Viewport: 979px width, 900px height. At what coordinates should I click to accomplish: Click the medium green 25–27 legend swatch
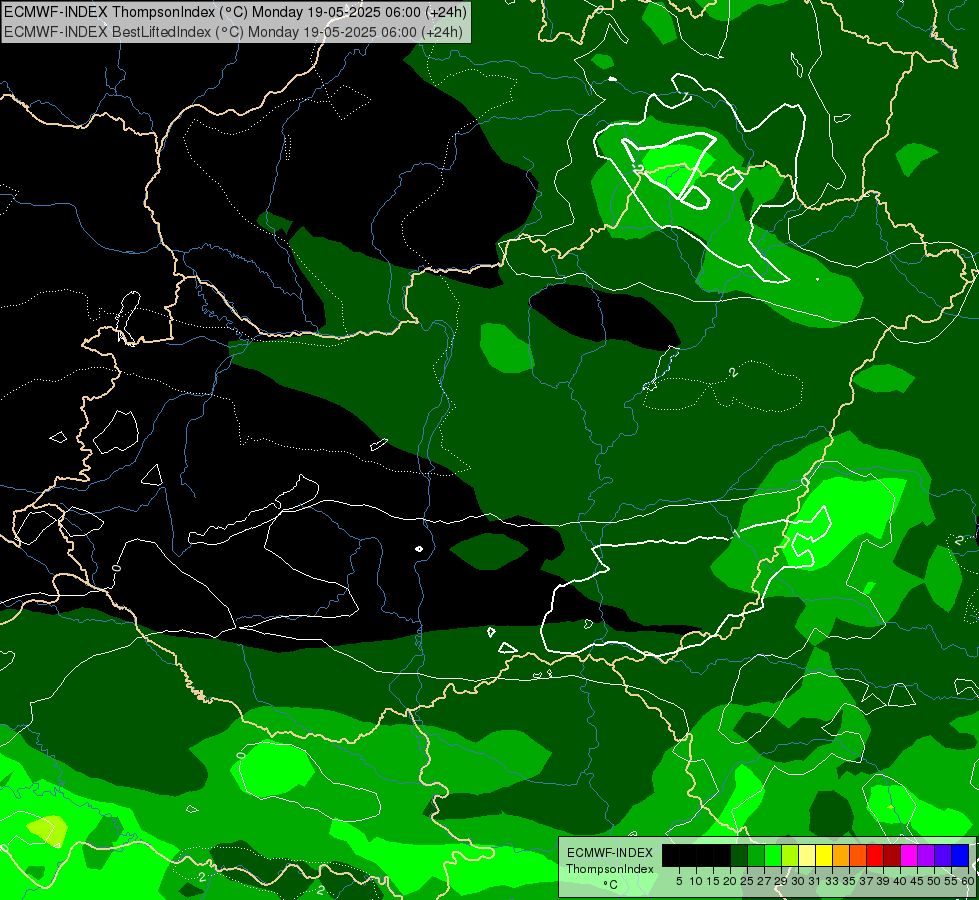(756, 855)
